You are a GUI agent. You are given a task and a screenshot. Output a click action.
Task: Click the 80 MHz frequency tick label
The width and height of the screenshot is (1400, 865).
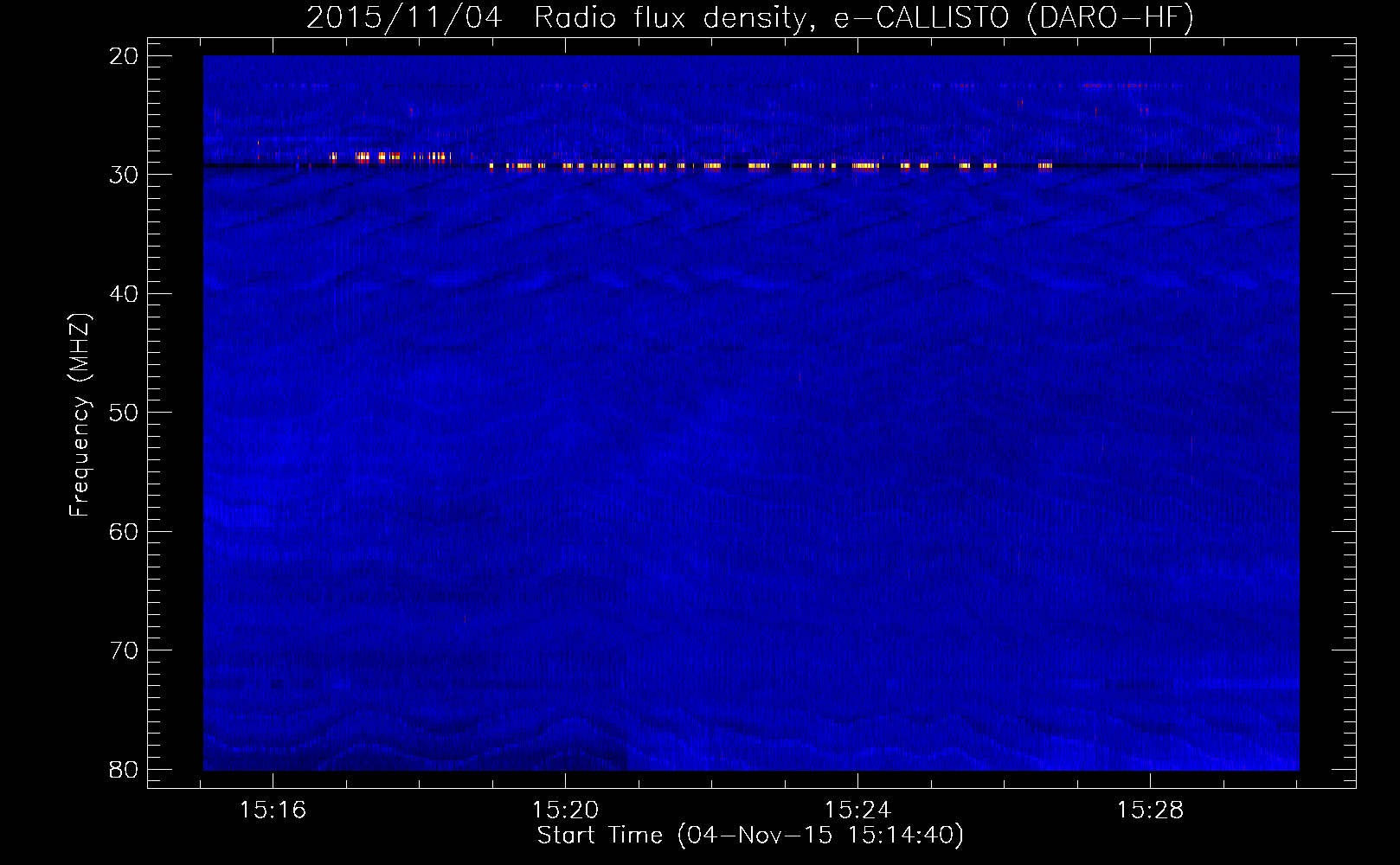[124, 770]
